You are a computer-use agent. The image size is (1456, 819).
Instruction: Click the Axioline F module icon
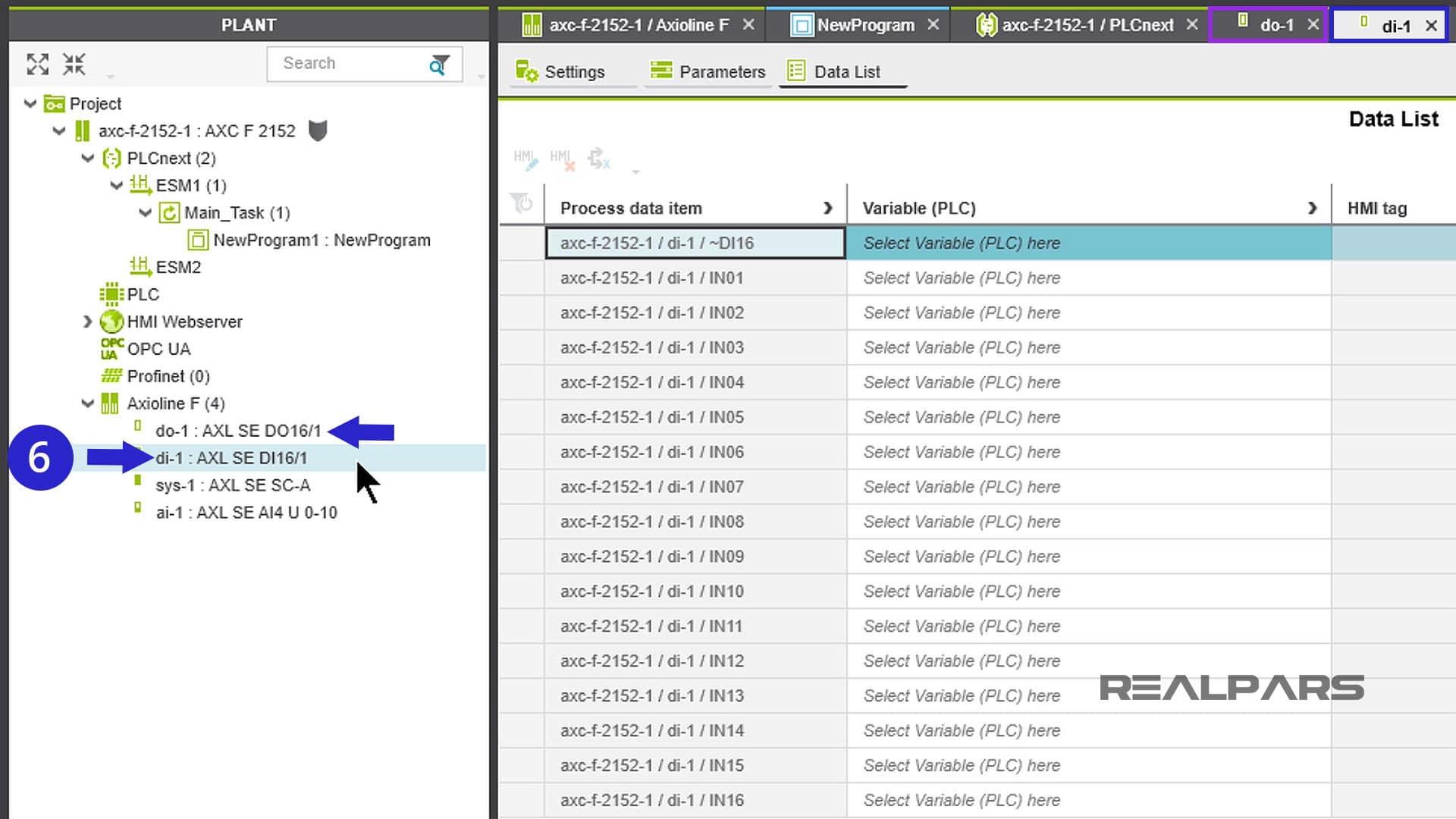(110, 403)
